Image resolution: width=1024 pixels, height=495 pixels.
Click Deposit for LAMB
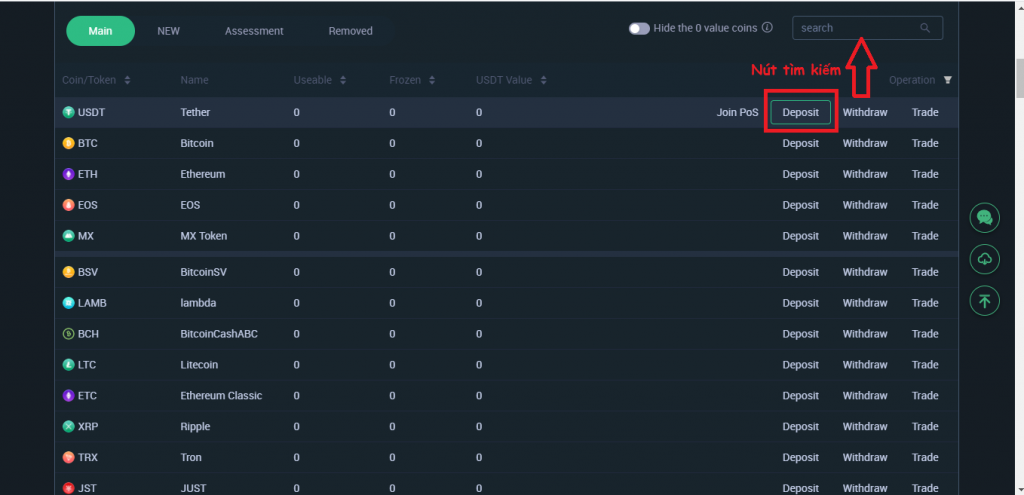point(801,303)
